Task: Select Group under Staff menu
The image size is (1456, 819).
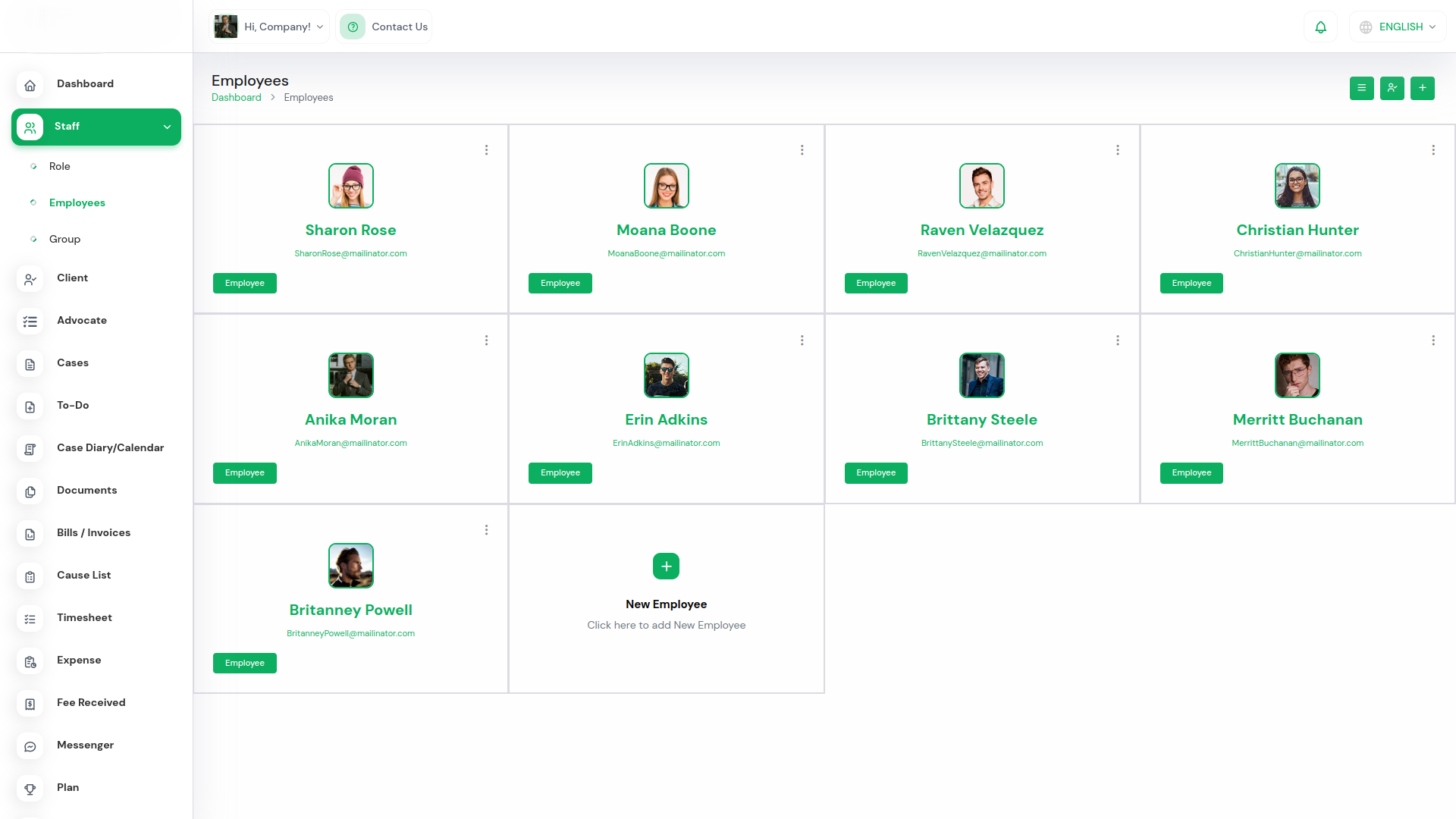Action: (64, 239)
